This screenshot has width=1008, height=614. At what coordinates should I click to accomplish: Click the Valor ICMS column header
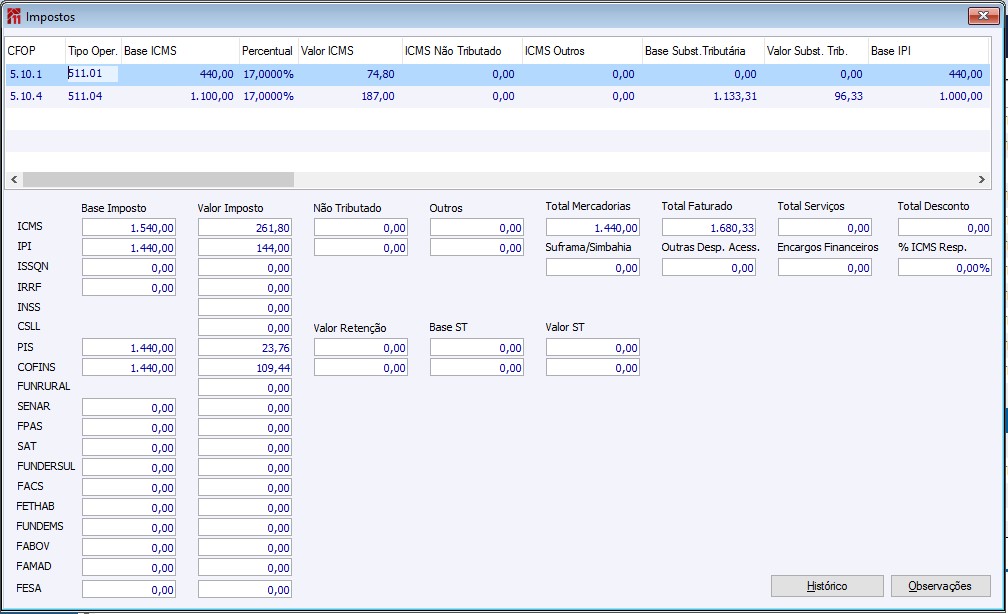[350, 51]
